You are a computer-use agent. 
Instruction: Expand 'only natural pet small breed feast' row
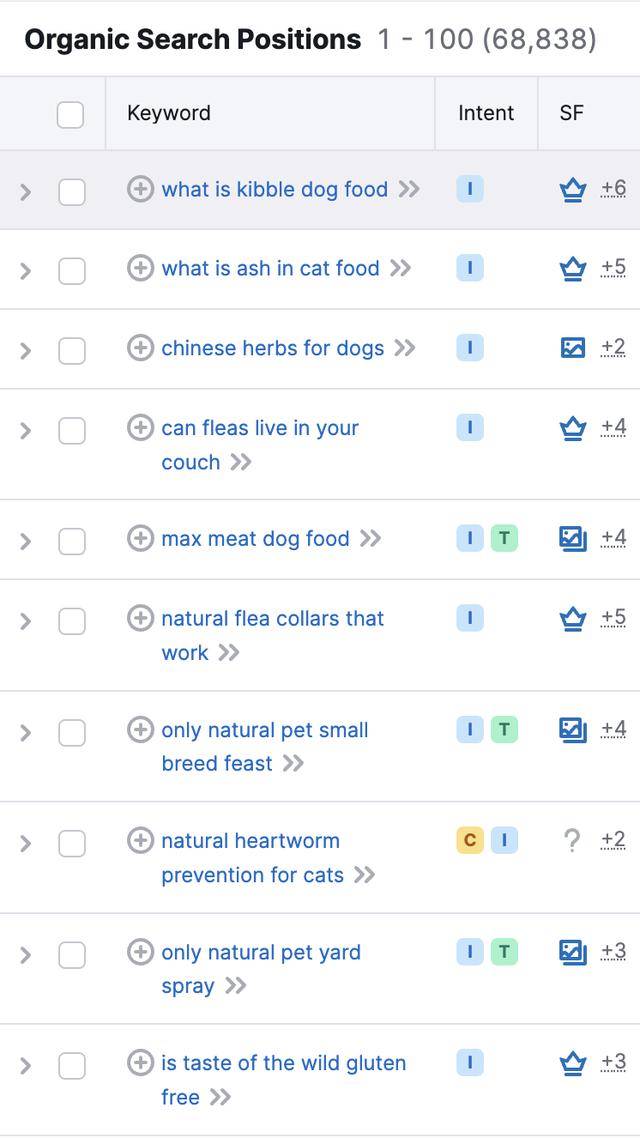25,732
